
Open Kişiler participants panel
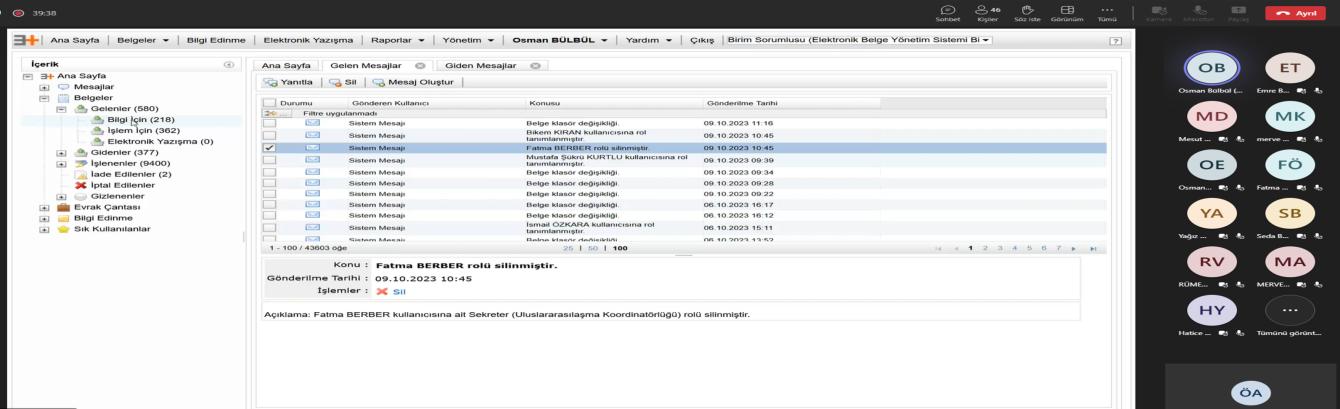pyautogui.click(x=987, y=11)
